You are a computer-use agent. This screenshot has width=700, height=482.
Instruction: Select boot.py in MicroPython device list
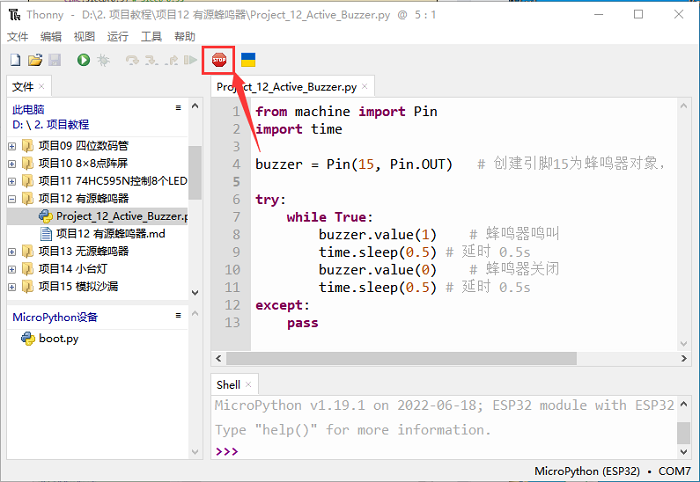pyautogui.click(x=58, y=338)
